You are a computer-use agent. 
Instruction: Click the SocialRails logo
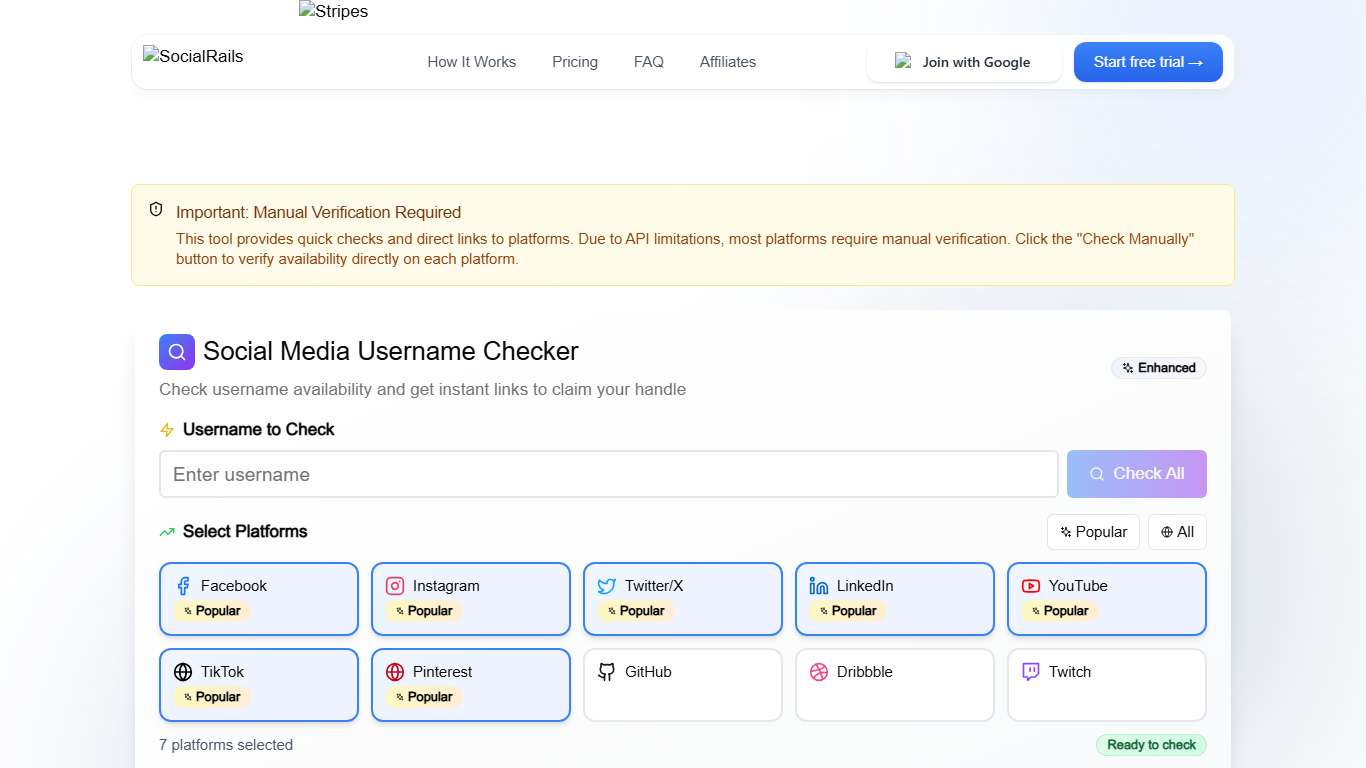[x=193, y=57]
